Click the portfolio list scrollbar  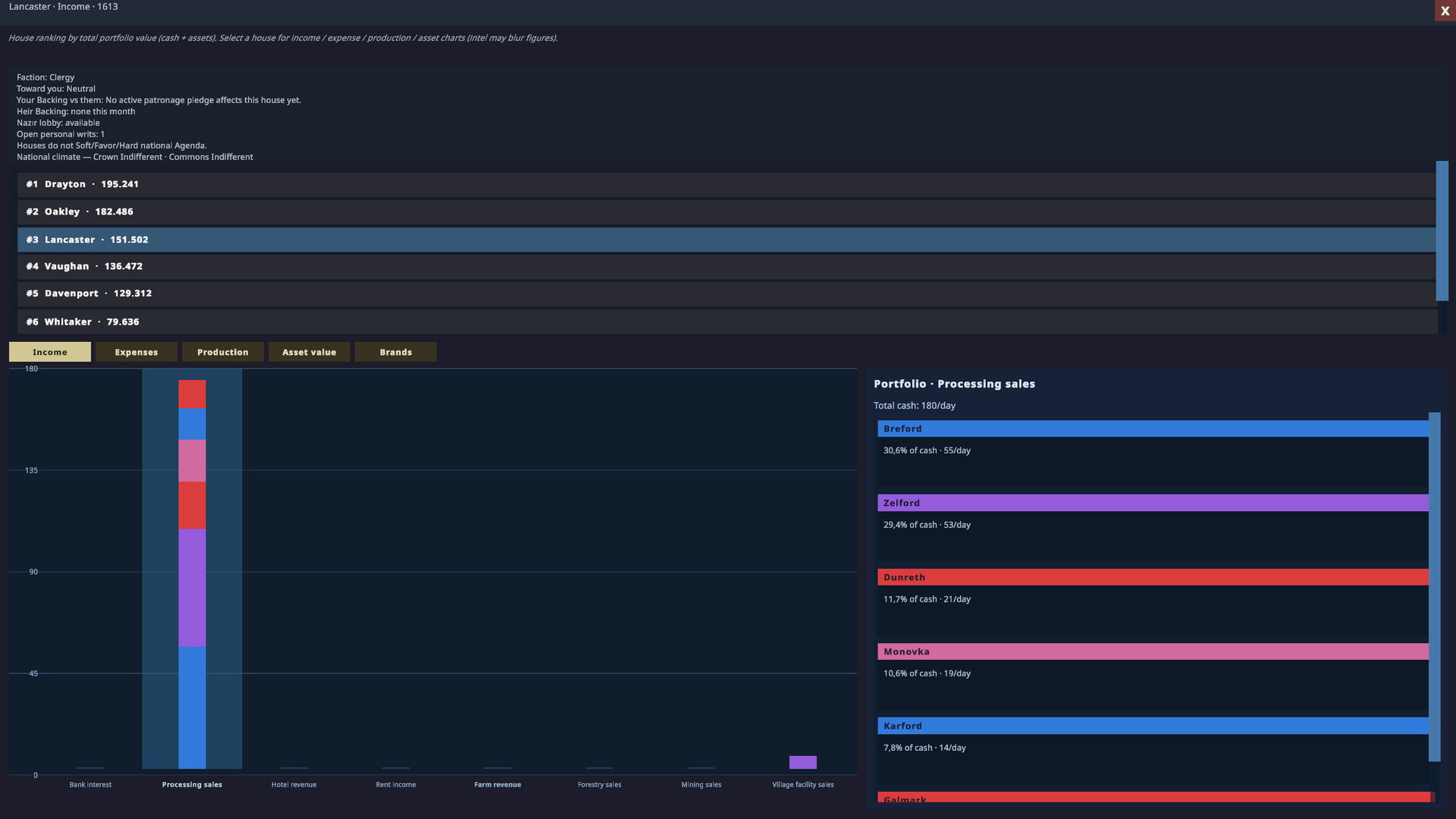pyautogui.click(x=1435, y=587)
